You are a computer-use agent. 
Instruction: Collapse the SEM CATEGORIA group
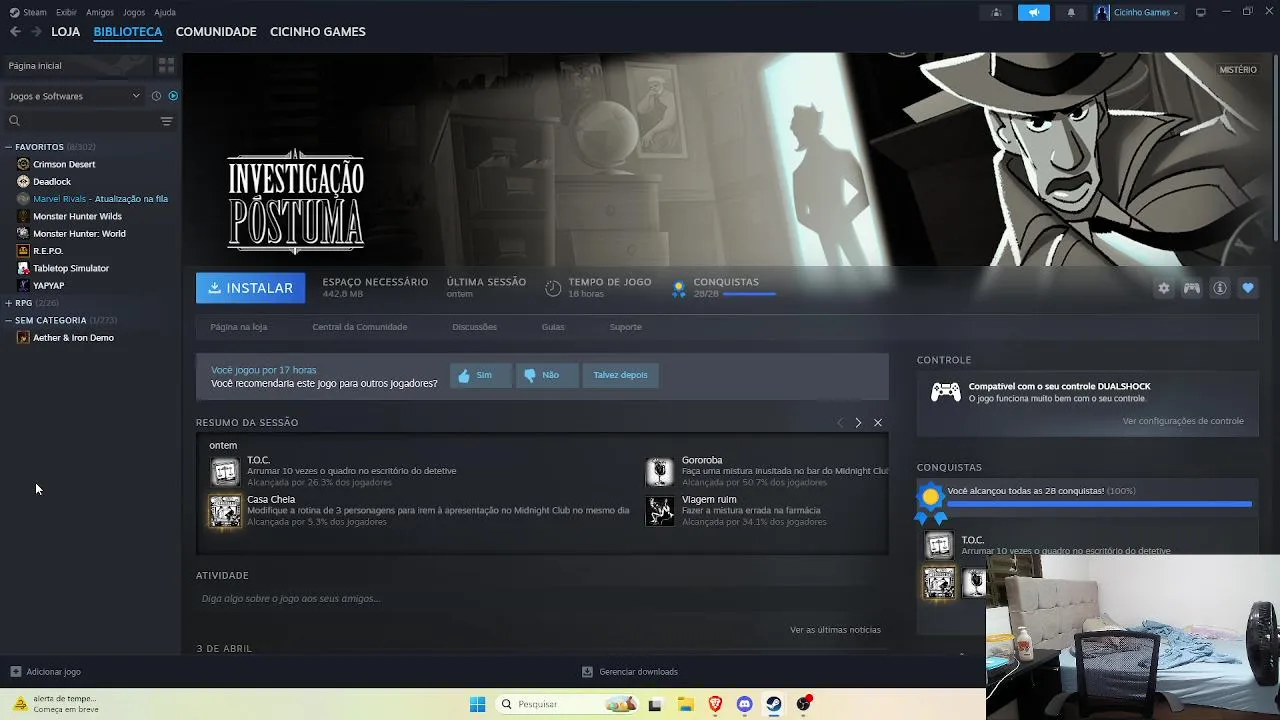[9, 320]
